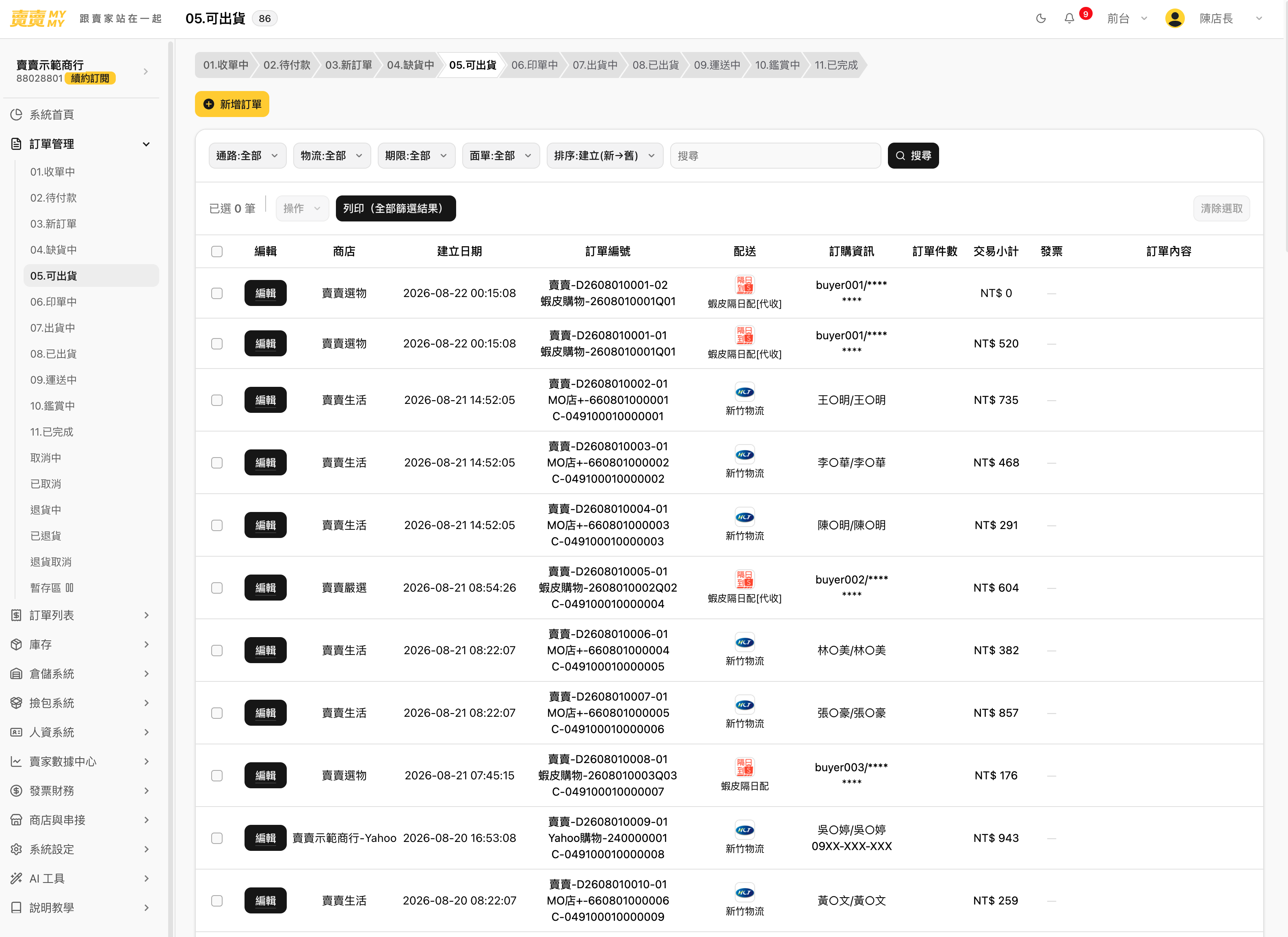The image size is (1288, 937).
Task: Tick checkbox for order D2608010004-01
Action: [217, 525]
